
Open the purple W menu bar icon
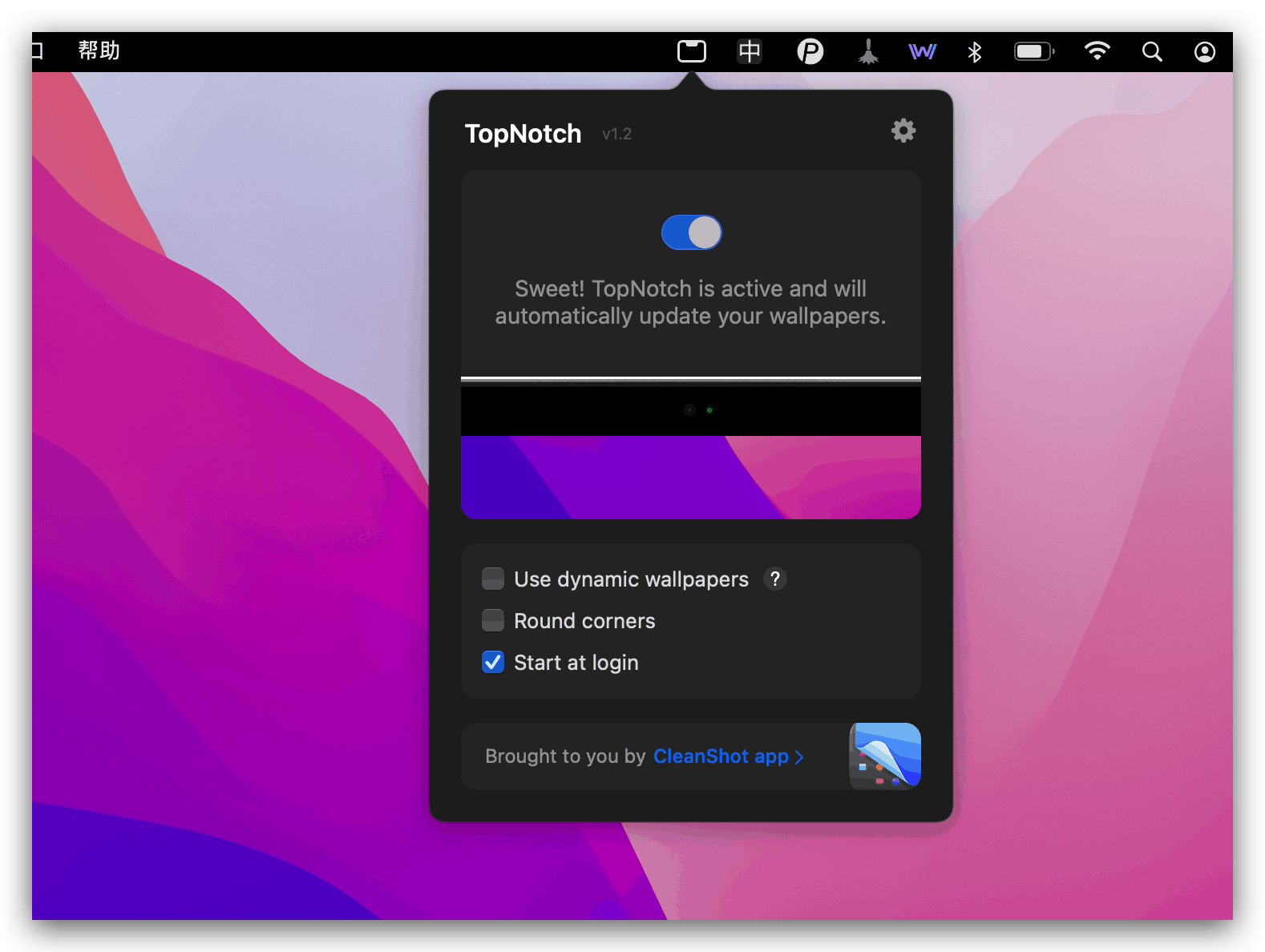(x=922, y=52)
